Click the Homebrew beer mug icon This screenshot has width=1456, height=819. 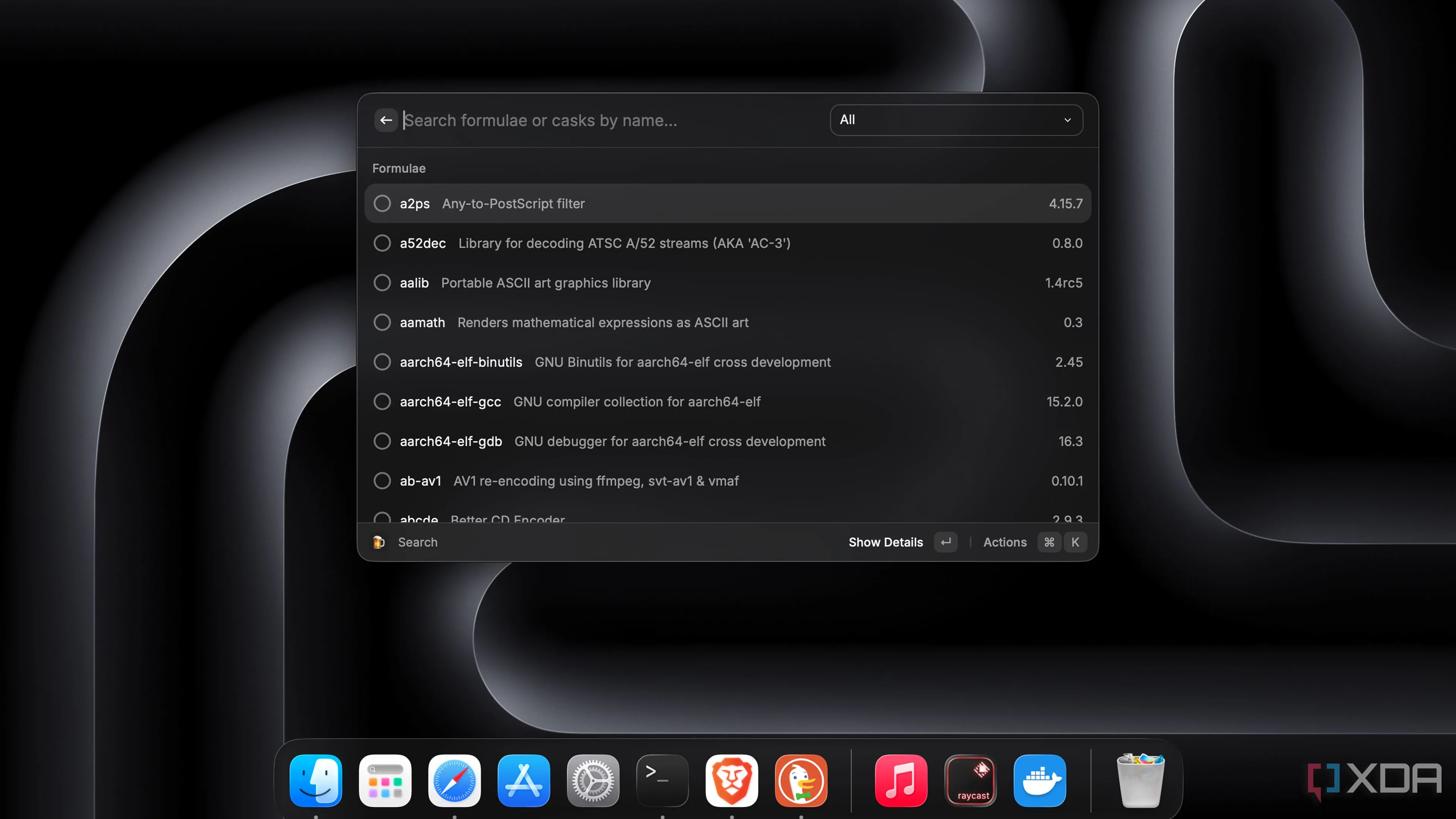click(379, 542)
